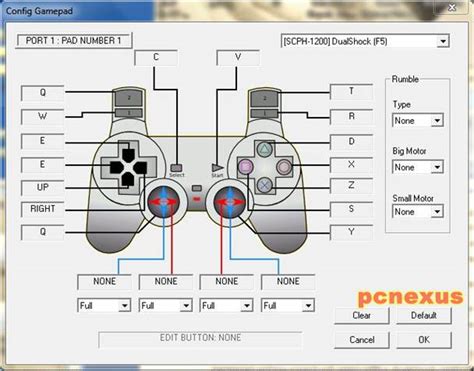Confirm the settings with OK

(424, 340)
